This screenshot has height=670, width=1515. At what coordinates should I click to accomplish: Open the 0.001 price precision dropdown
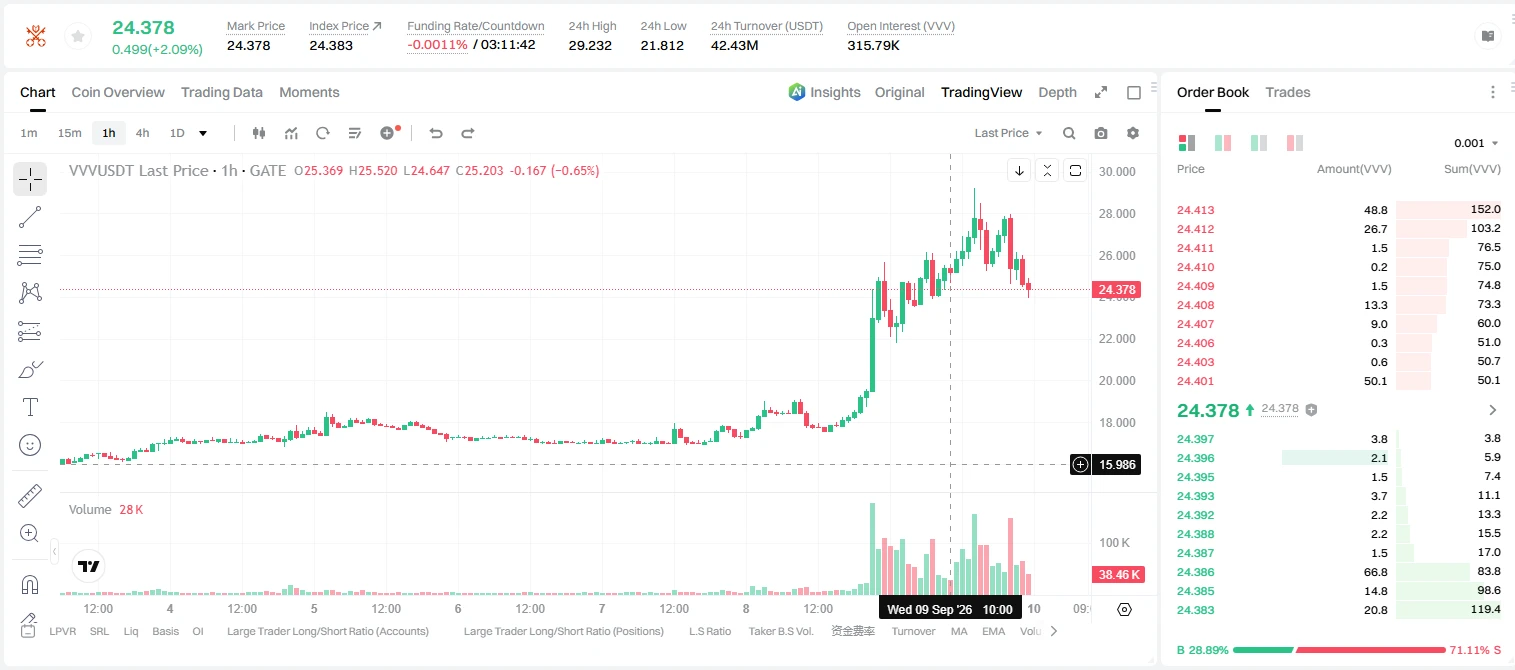[x=1476, y=143]
